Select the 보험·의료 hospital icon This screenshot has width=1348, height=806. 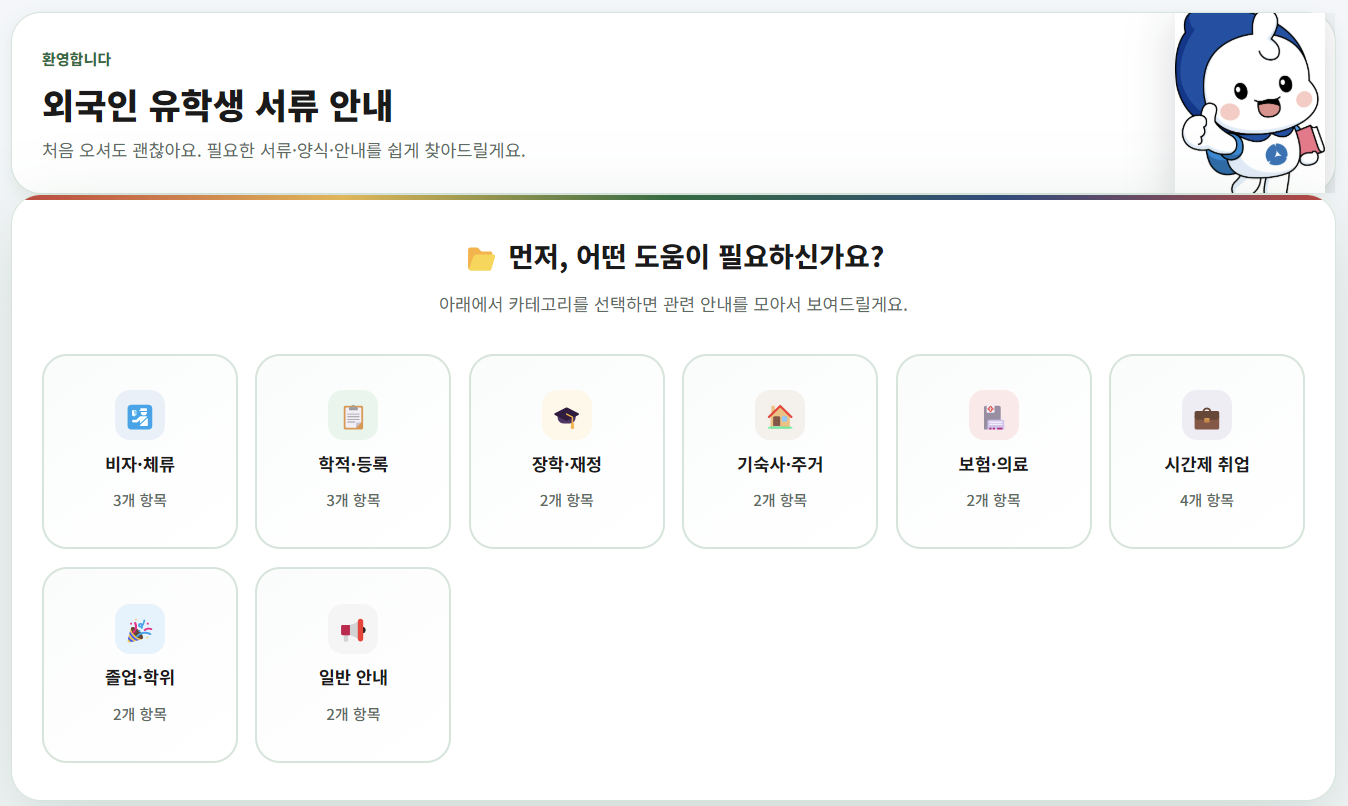pos(993,415)
